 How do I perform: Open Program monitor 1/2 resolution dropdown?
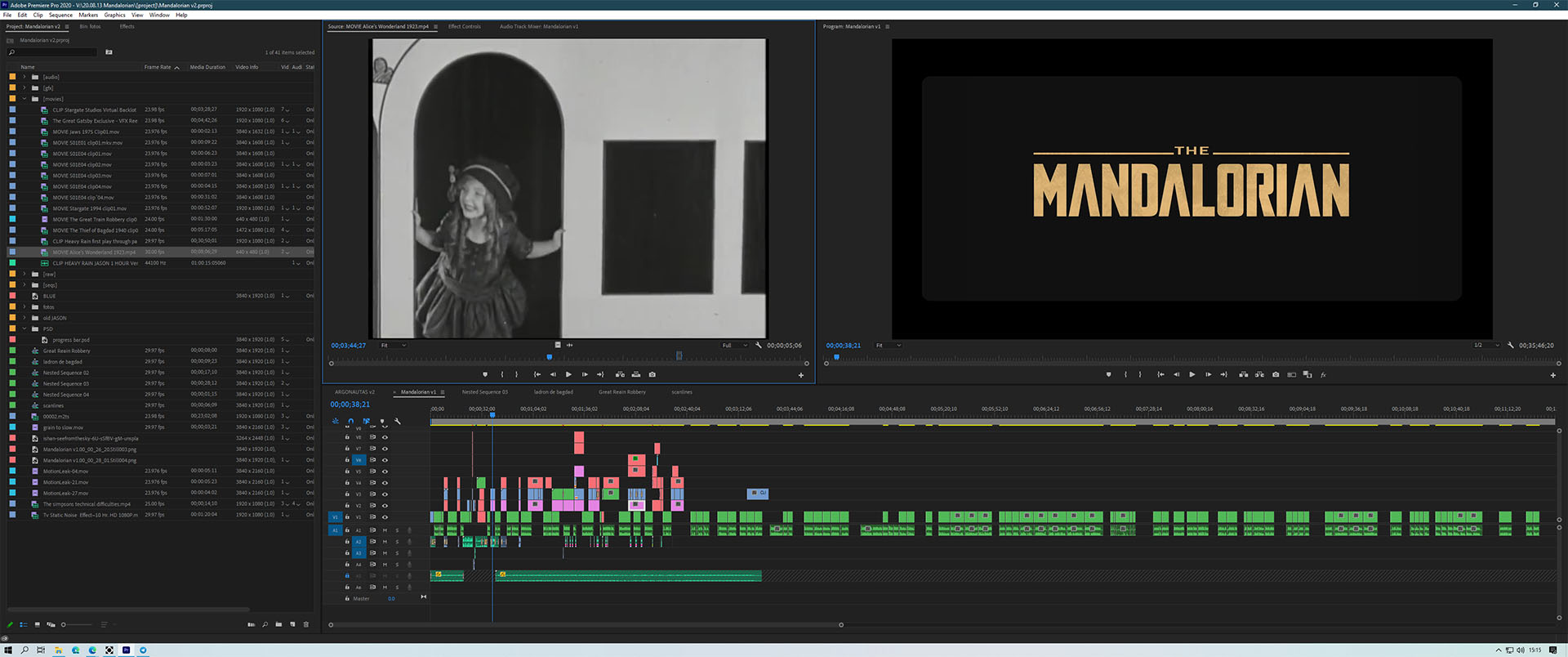1486,345
